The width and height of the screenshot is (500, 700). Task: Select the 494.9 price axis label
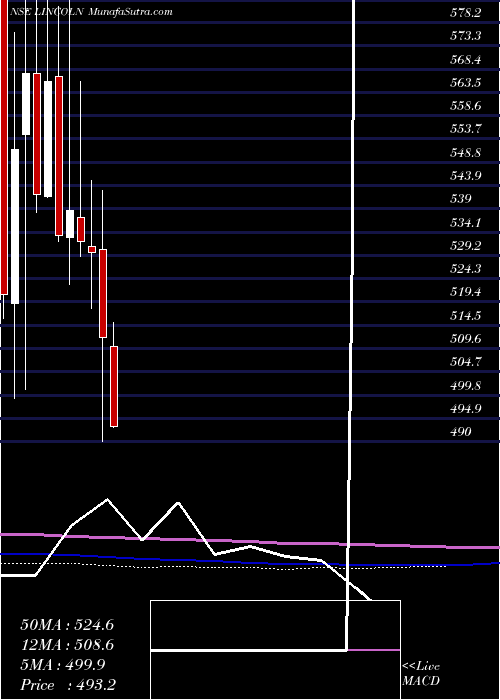click(466, 409)
